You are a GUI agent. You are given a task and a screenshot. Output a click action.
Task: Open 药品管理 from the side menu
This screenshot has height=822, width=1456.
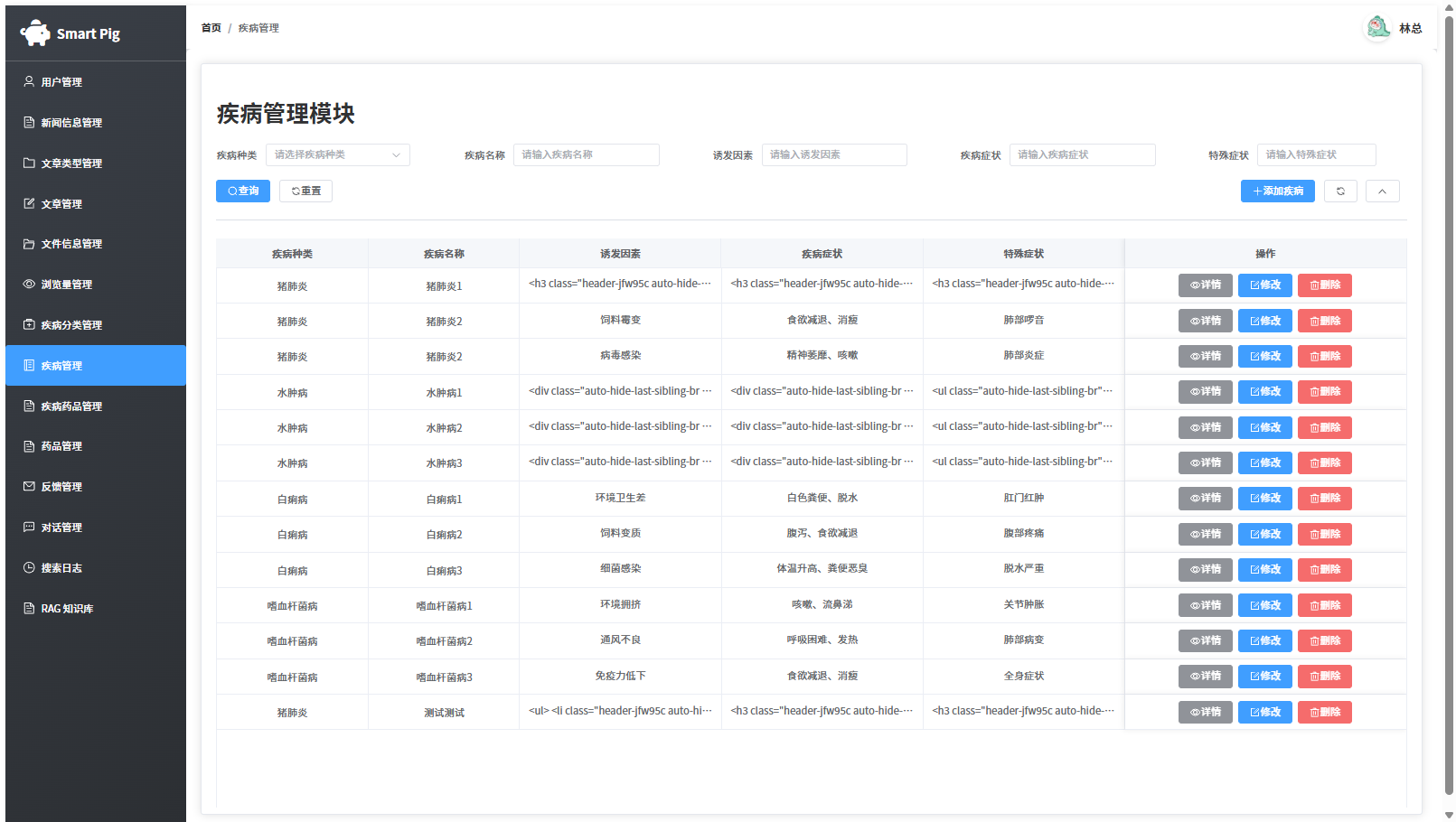coord(96,446)
